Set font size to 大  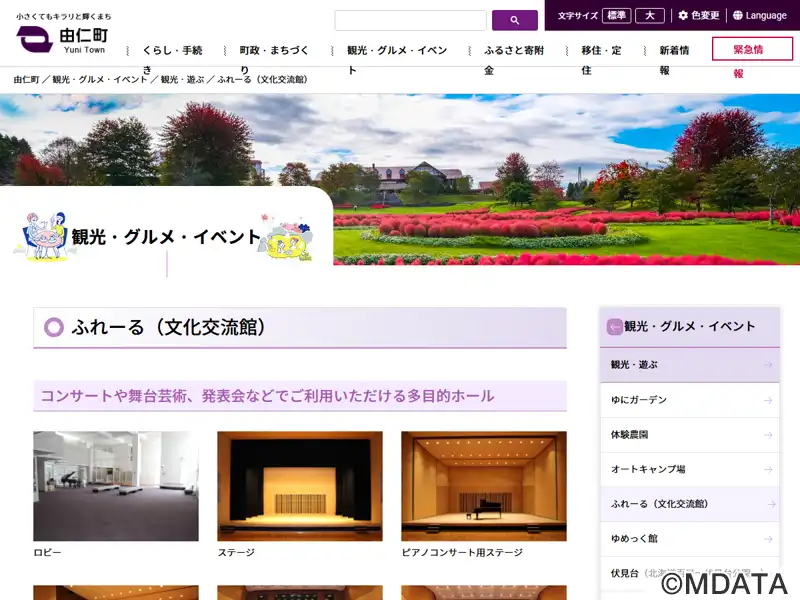point(649,16)
